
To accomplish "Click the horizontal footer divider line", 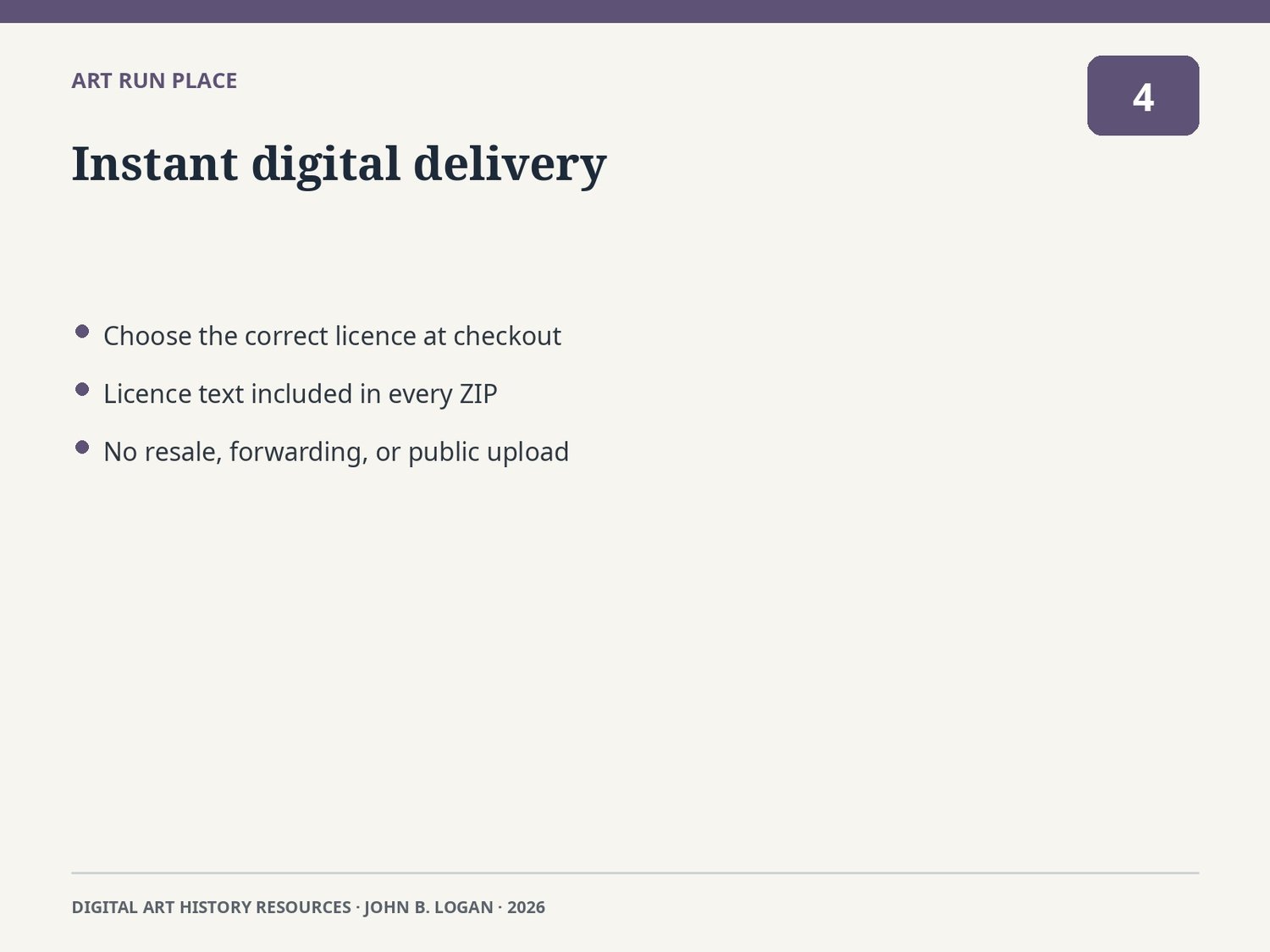I will 635,872.
